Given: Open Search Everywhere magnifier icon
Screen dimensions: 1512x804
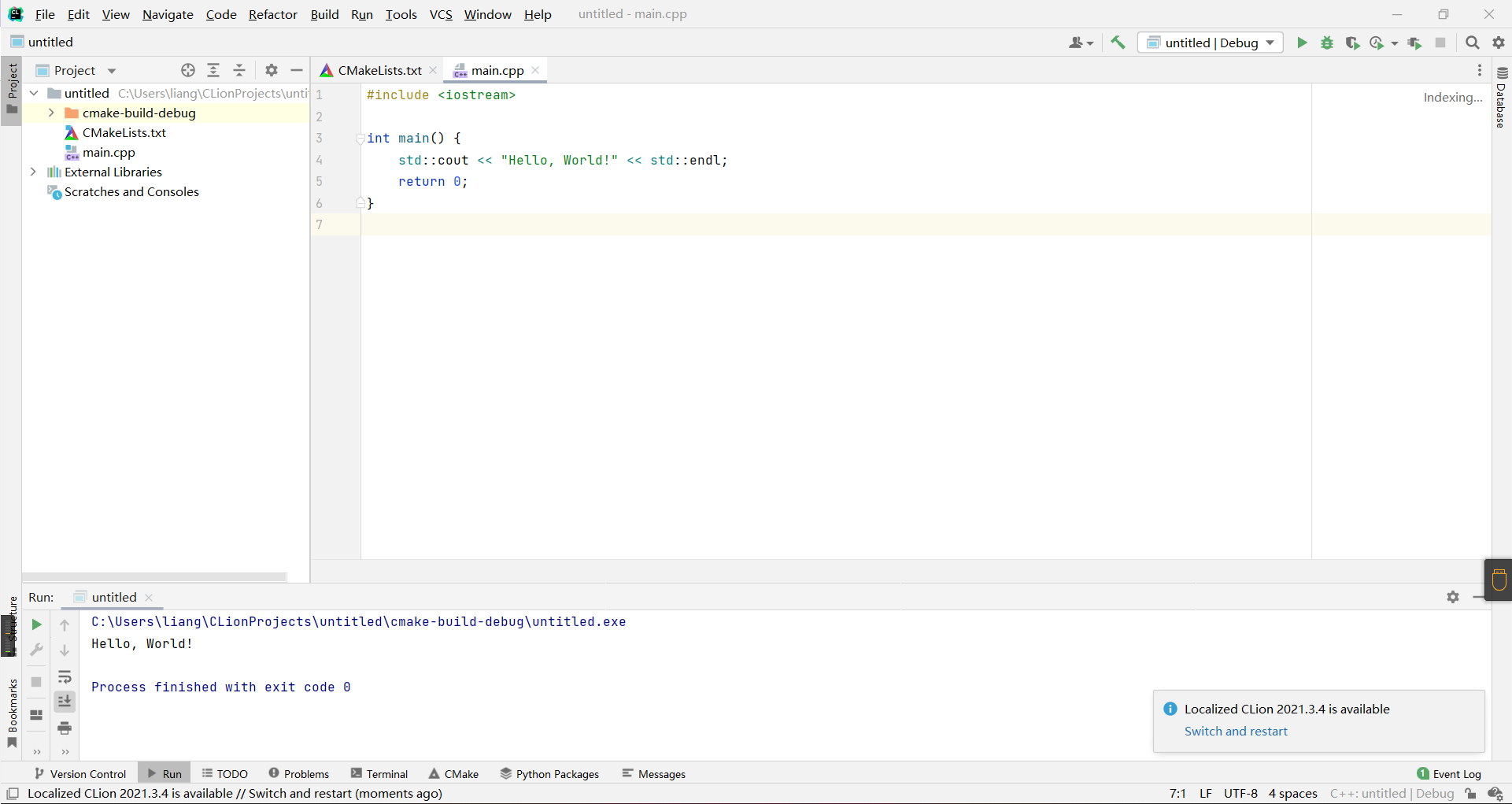Looking at the screenshot, I should pos(1472,43).
